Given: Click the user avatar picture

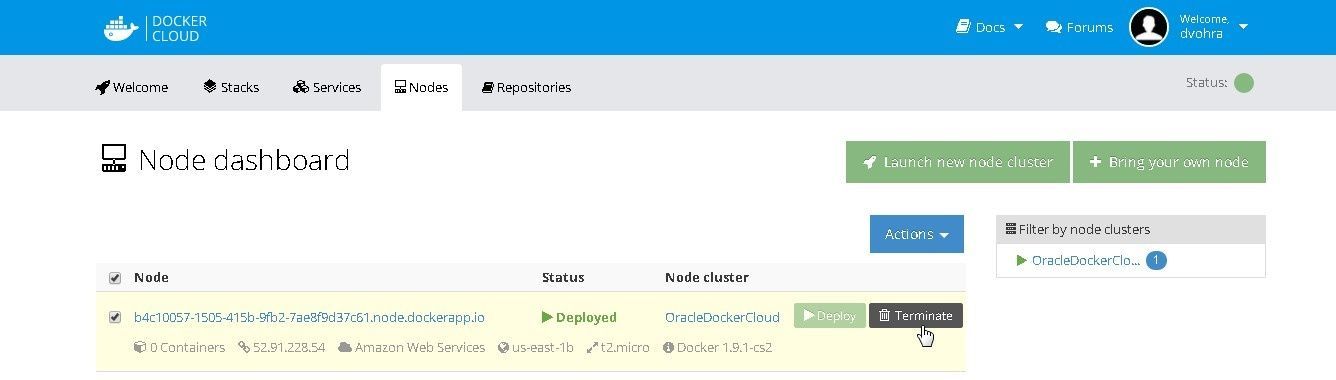Looking at the screenshot, I should click(1149, 27).
